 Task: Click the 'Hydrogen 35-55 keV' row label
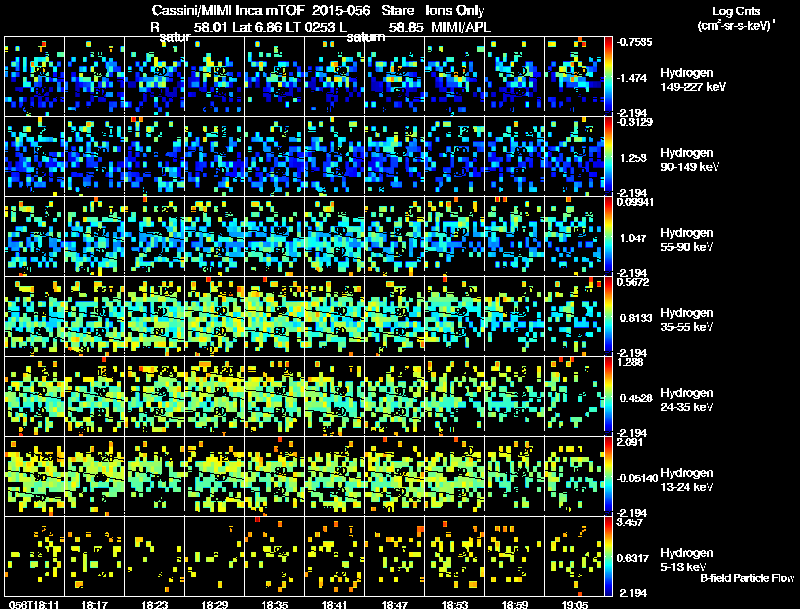[687, 320]
